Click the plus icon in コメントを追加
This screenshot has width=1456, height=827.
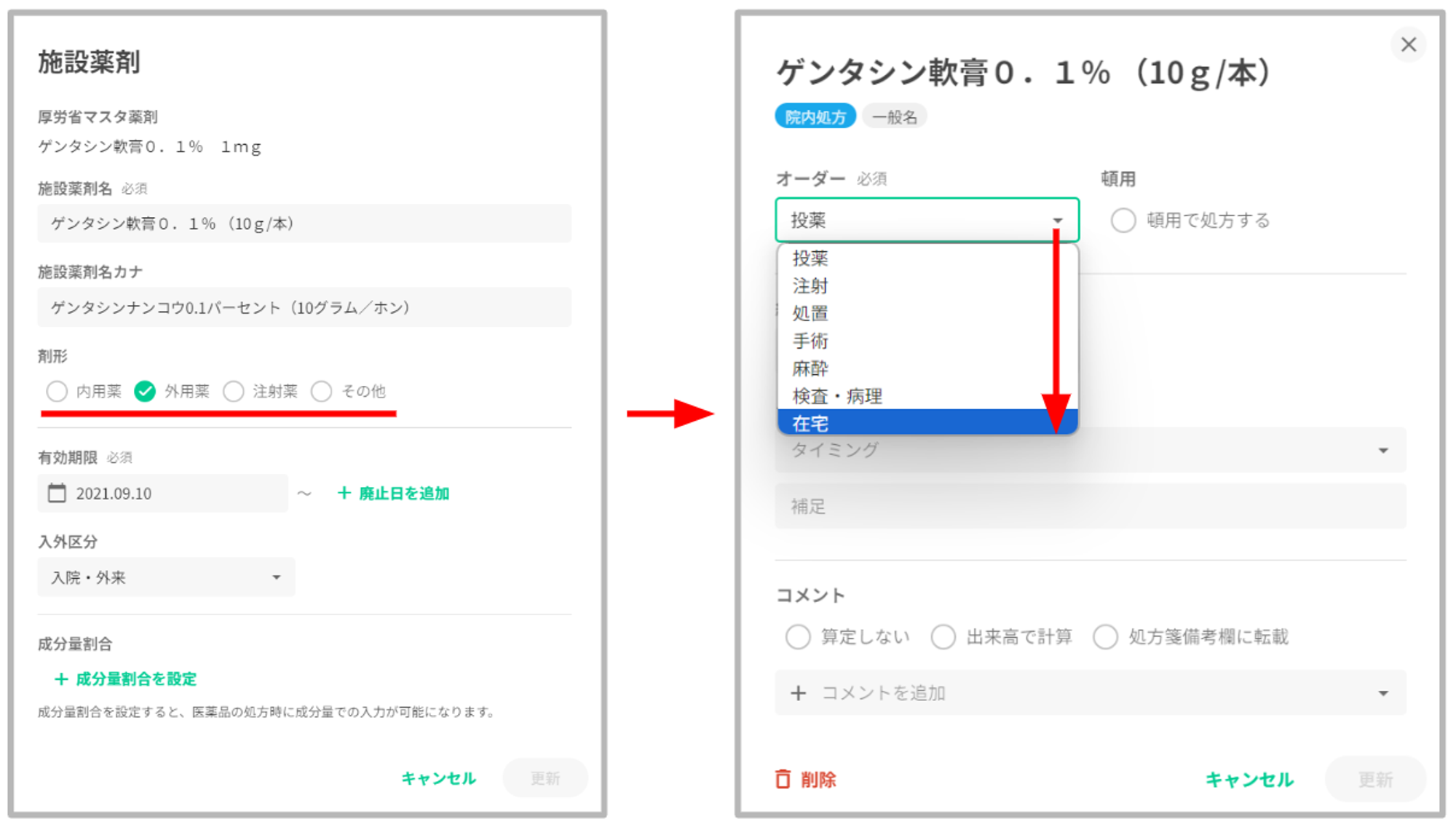[798, 692]
